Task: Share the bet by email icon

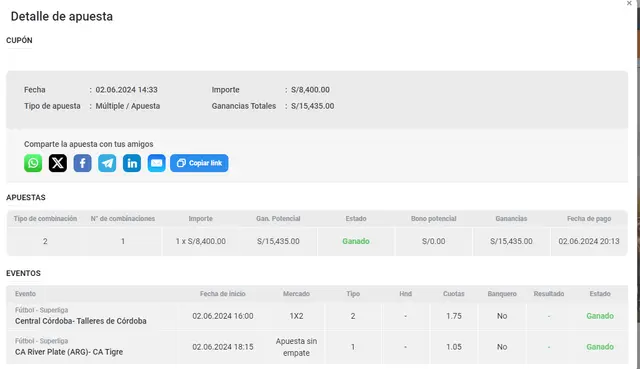Action: point(156,163)
